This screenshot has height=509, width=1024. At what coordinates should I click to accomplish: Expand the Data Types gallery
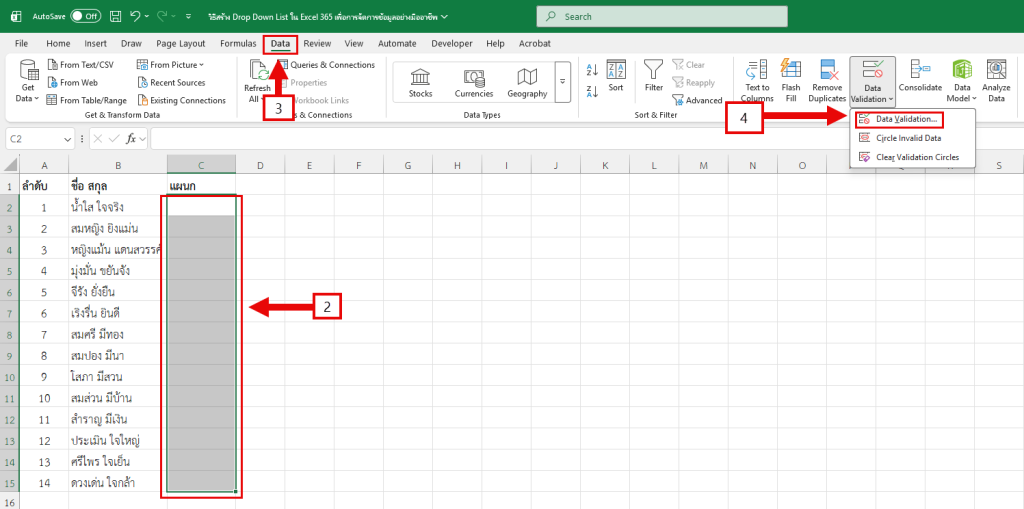[562, 82]
